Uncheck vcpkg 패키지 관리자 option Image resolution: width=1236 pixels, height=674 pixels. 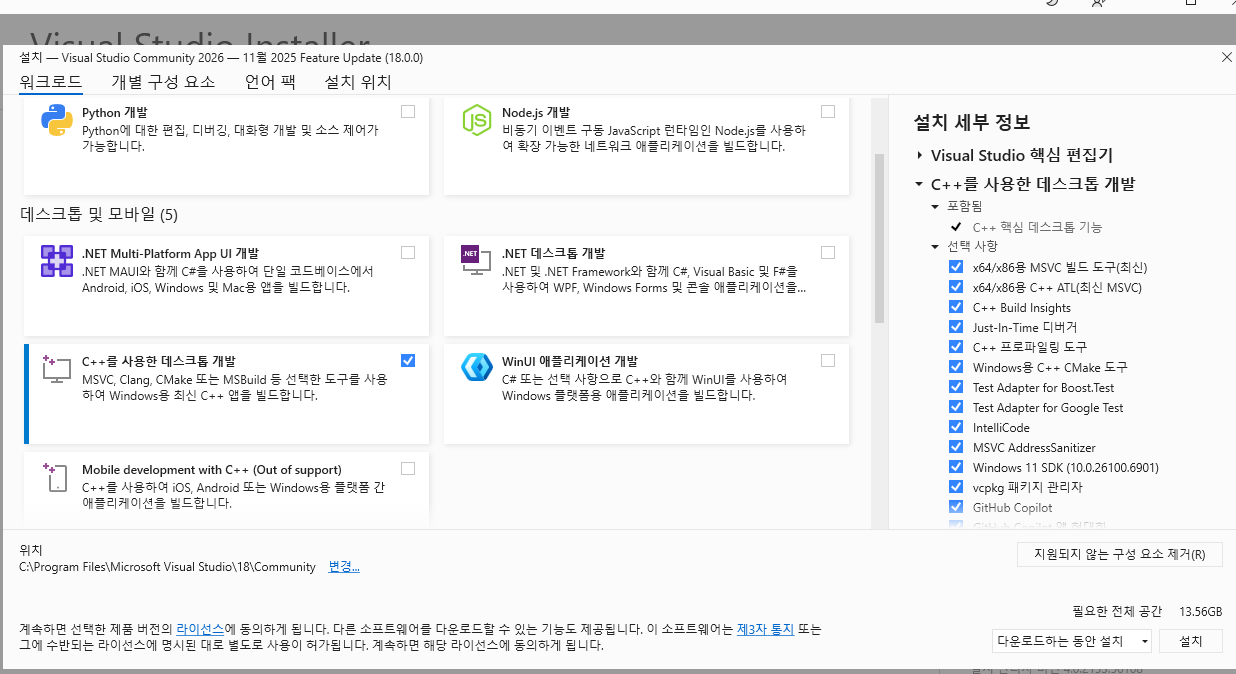coord(956,487)
